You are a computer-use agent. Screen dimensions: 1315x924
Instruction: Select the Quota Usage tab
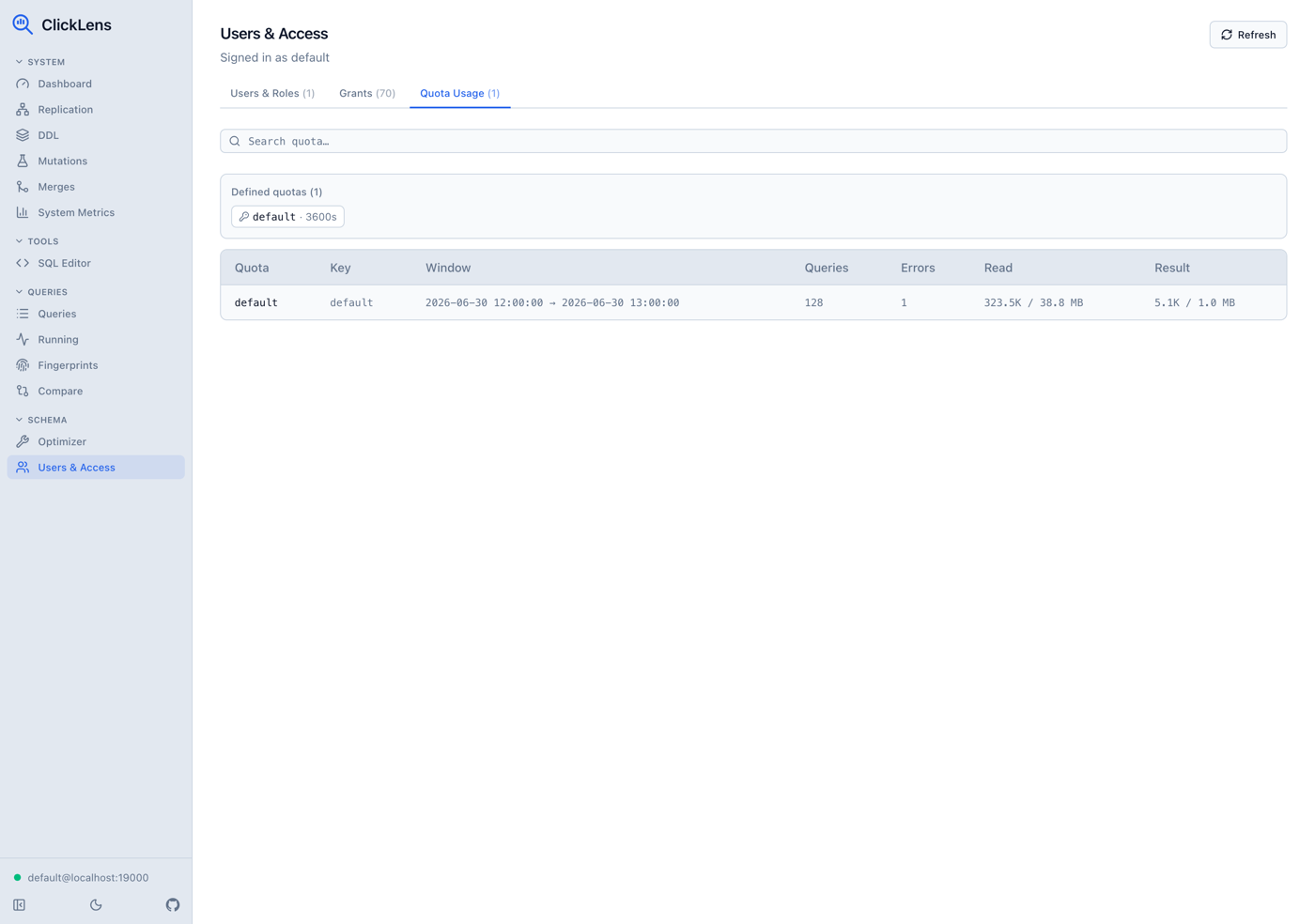pyautogui.click(x=460, y=93)
